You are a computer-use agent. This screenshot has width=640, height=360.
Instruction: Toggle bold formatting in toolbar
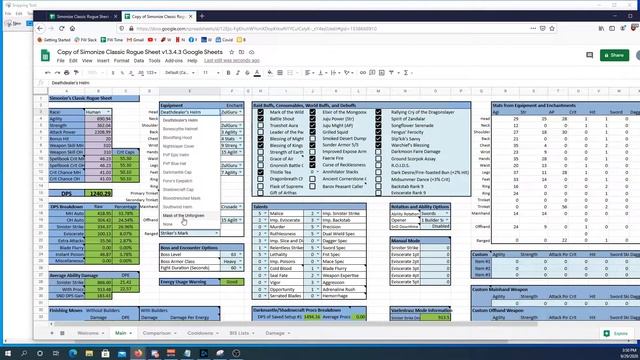[x=228, y=73]
